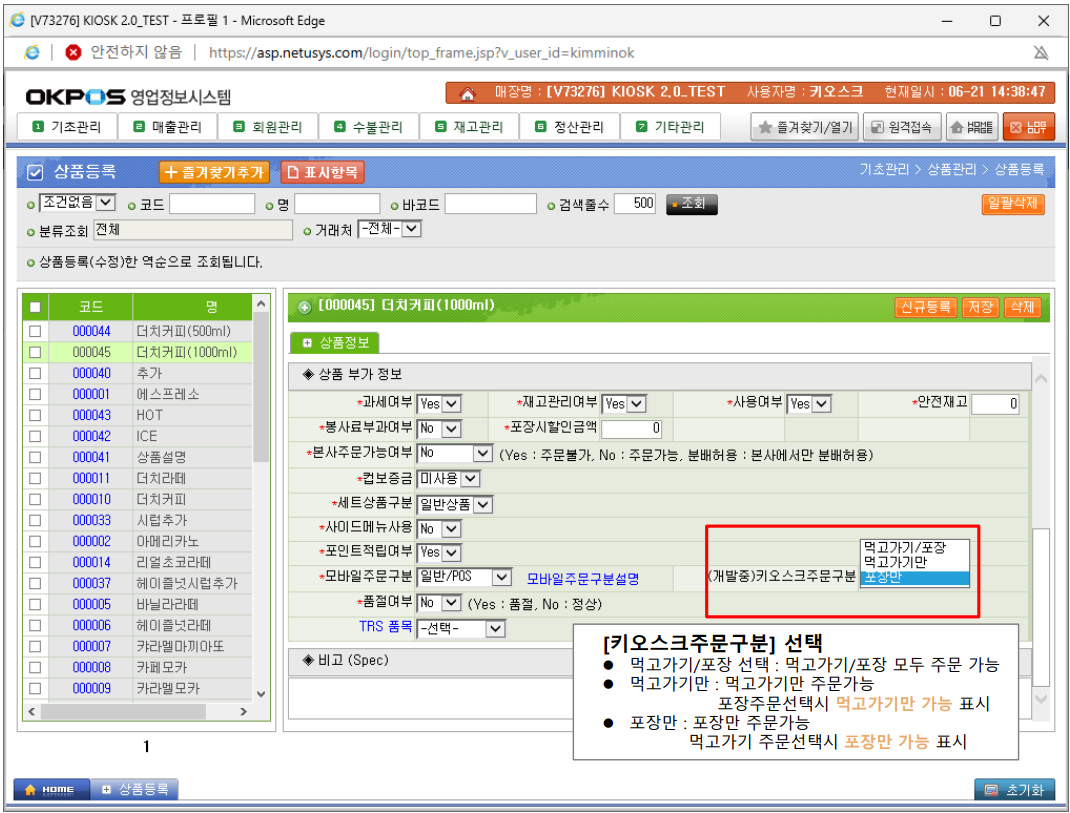
Task: Check the box for 에스프레소 row
Action: 36,394
